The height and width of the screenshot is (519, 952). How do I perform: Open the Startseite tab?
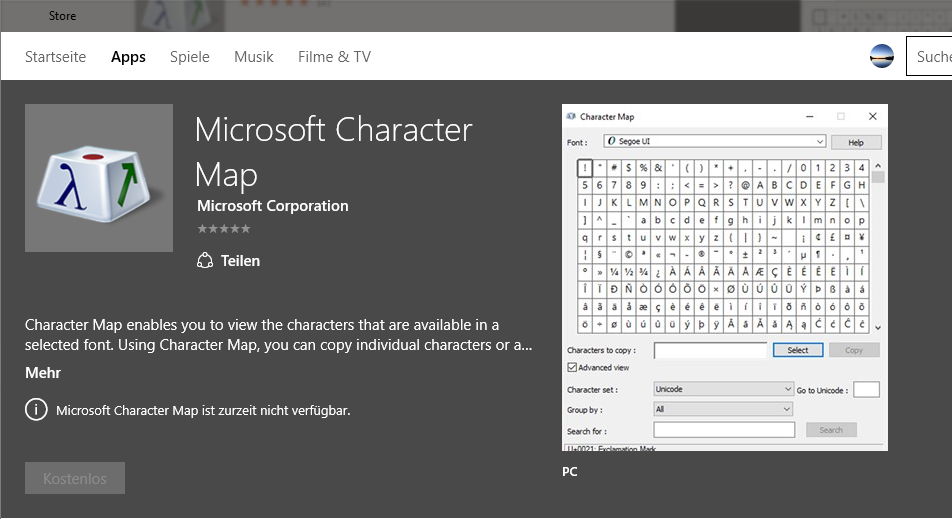pos(55,56)
